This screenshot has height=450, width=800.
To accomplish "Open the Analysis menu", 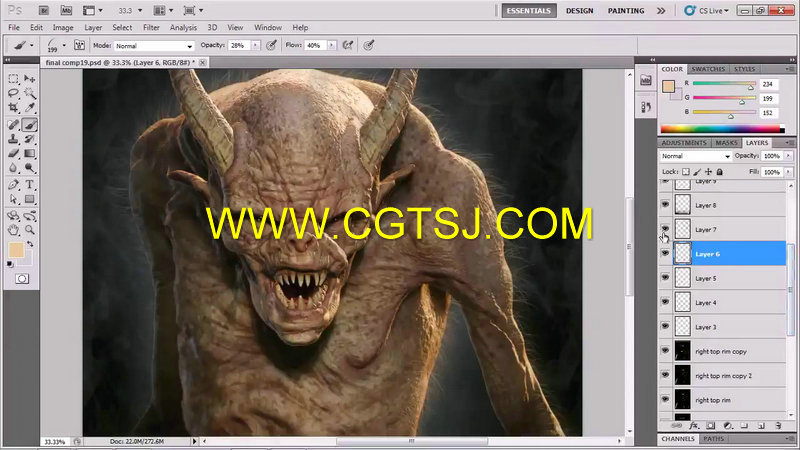I will (x=183, y=28).
